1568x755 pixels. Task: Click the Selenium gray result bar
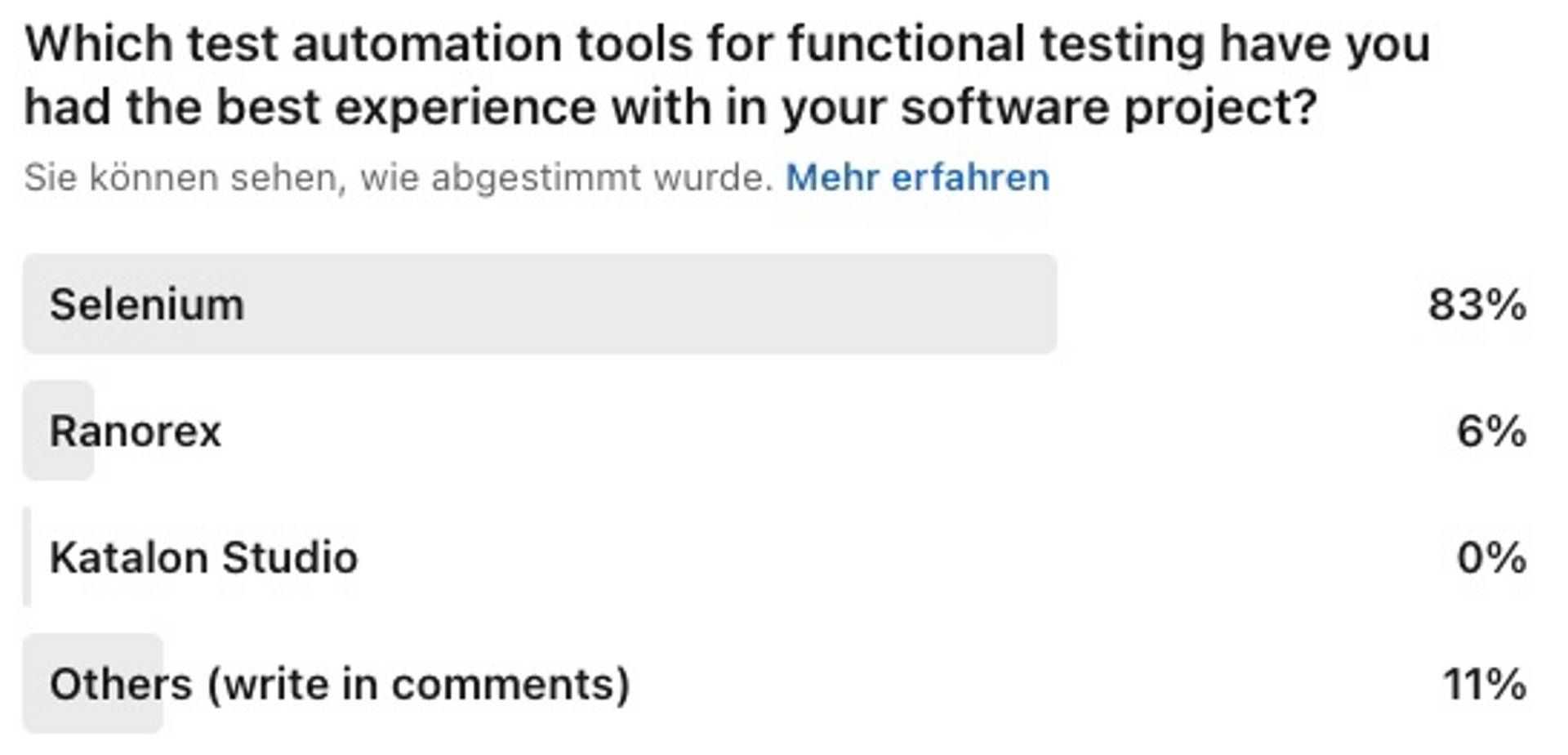click(x=653, y=305)
